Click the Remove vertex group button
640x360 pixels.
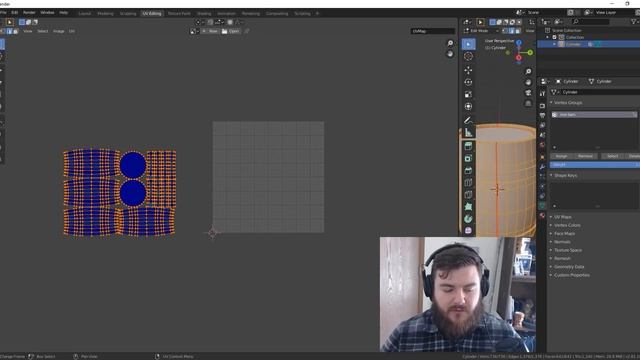(585, 156)
